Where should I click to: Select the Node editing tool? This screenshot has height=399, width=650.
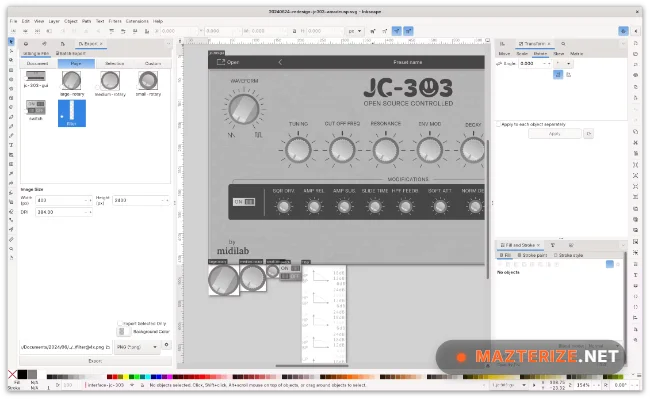click(x=11, y=51)
